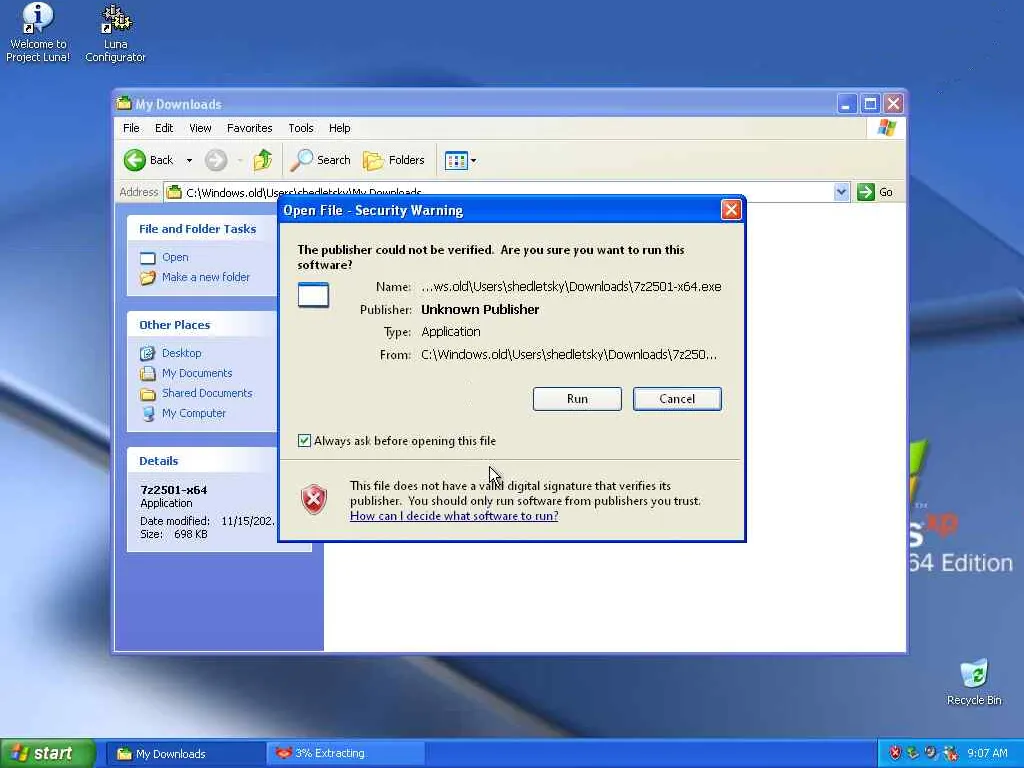Image resolution: width=1024 pixels, height=768 pixels.
Task: Switch to 3% Extracting taskbar button
Action: coord(346,754)
